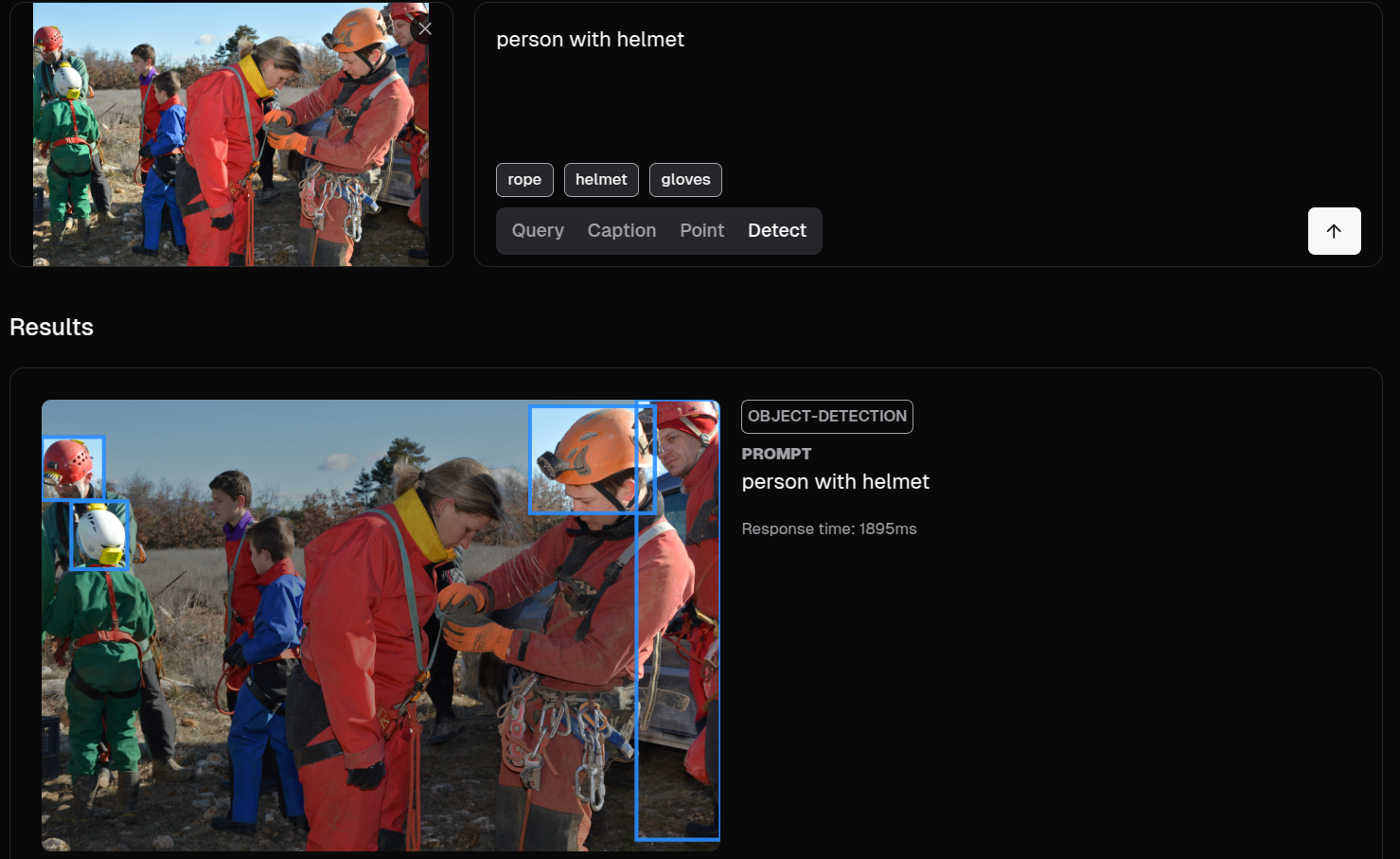Click the bounding box around the white helmet
The image size is (1400, 859).
pyautogui.click(x=99, y=535)
